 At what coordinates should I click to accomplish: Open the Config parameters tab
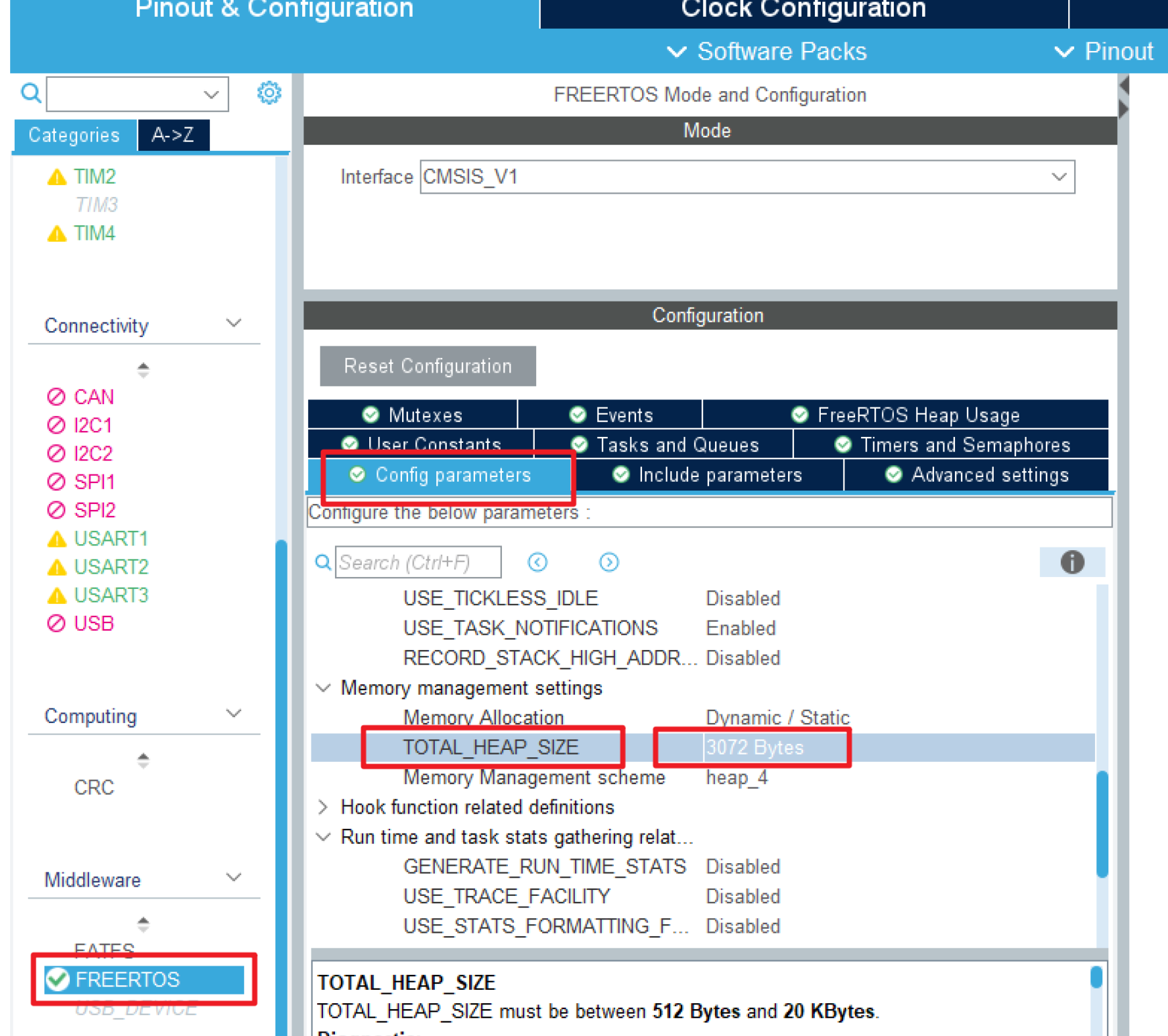point(440,475)
